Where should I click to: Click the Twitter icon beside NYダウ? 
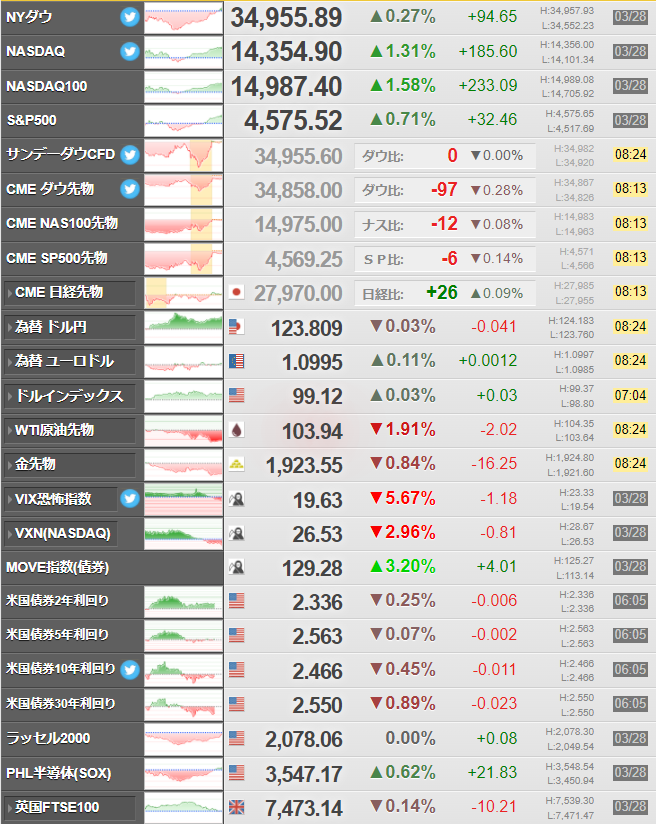(130, 17)
